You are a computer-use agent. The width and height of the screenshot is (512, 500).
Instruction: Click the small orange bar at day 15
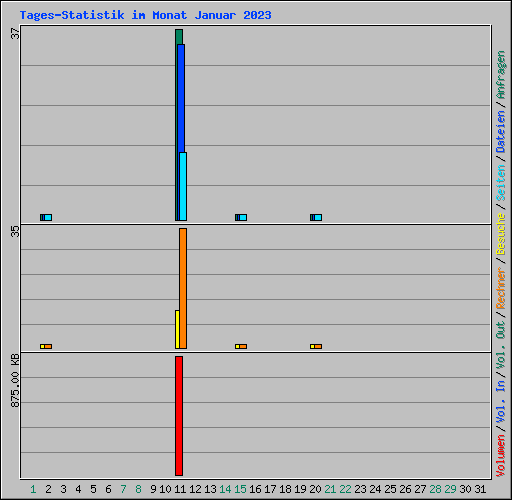click(243, 346)
